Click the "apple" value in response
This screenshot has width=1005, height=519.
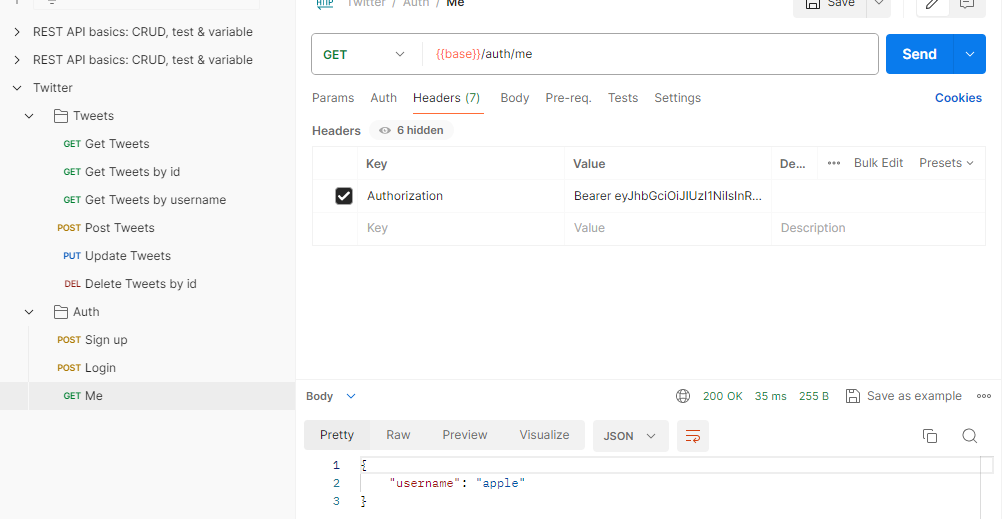point(501,483)
